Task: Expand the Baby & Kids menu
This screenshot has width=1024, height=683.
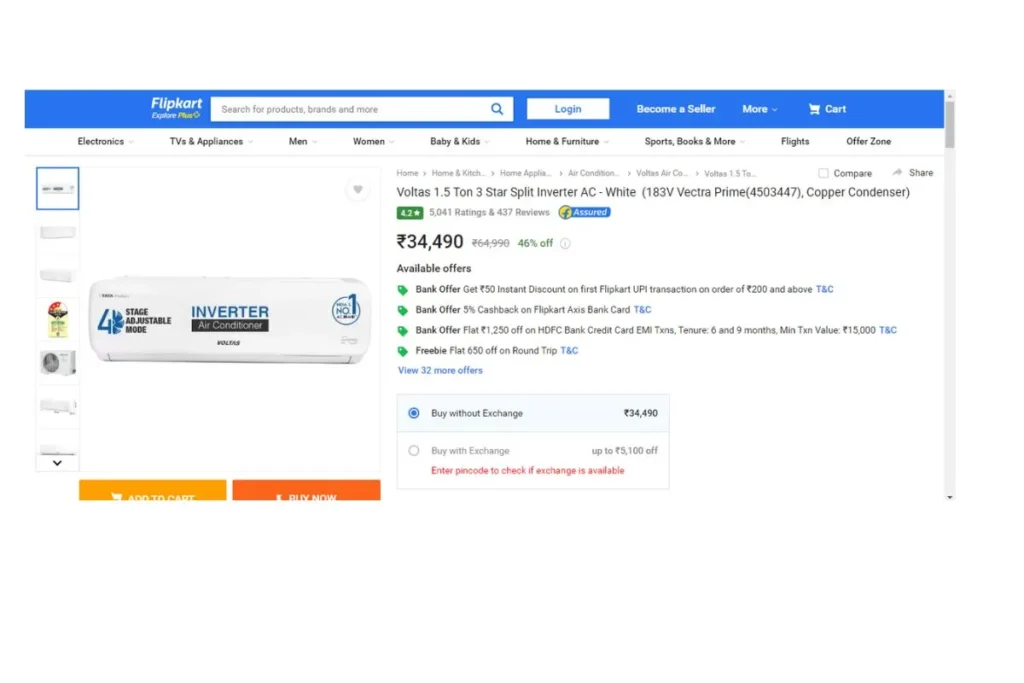Action: 460,142
